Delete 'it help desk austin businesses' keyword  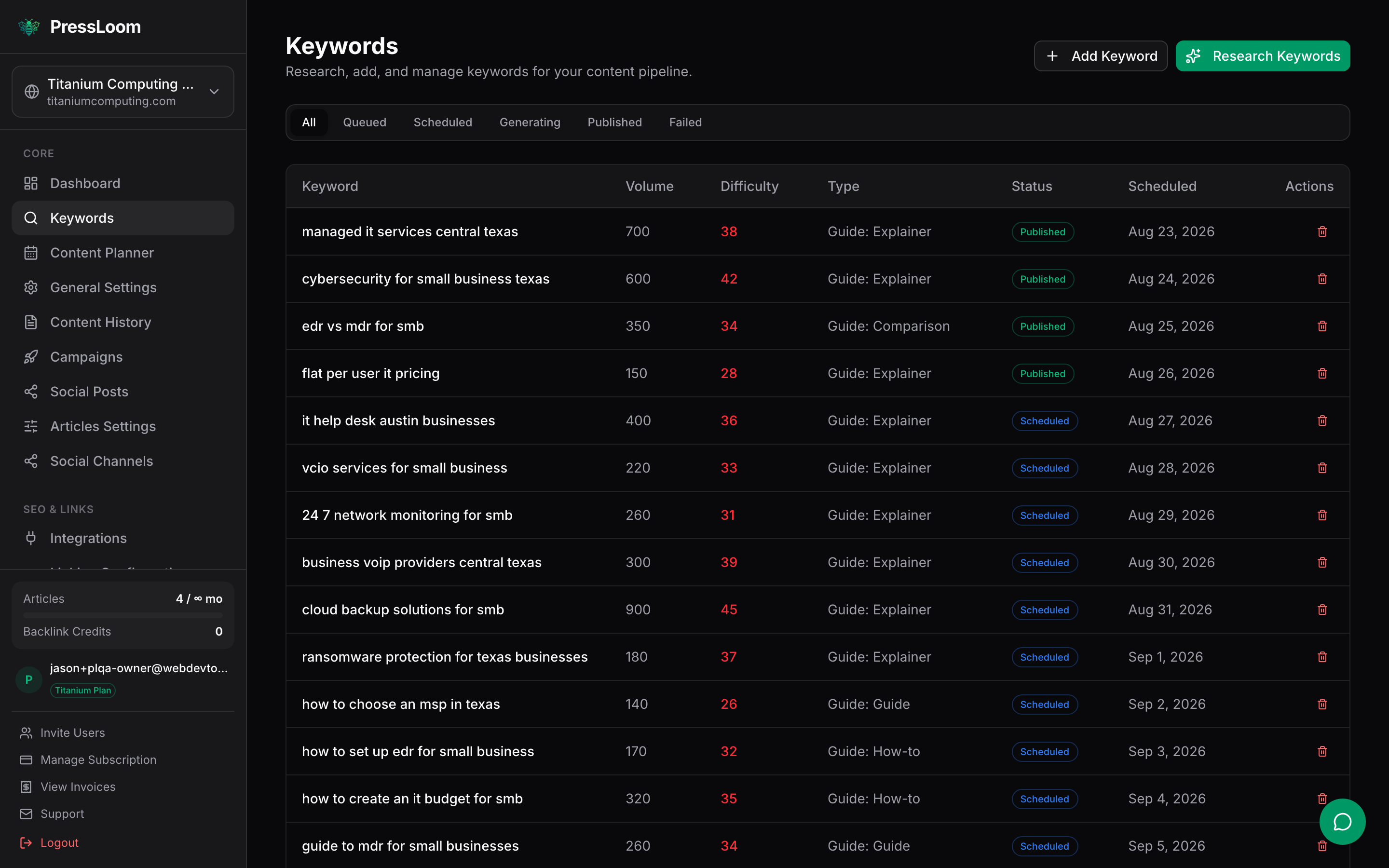(x=1322, y=421)
